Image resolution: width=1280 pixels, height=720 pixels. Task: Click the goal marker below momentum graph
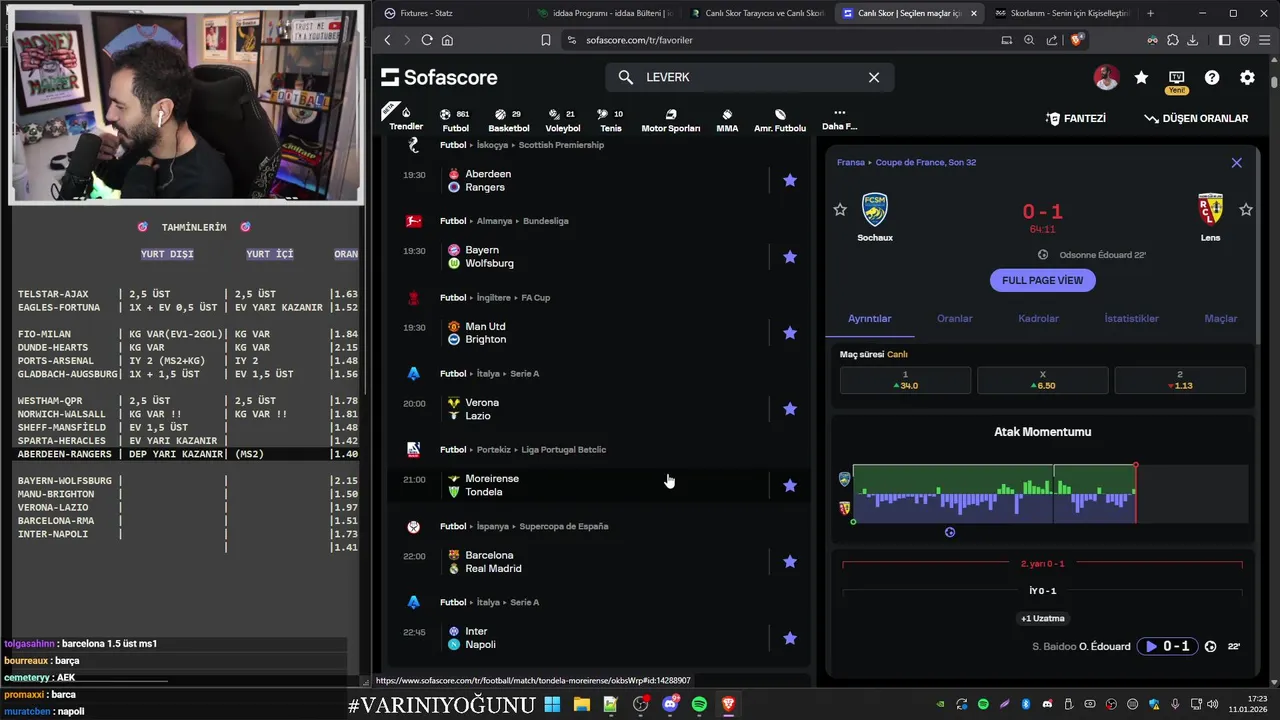click(x=950, y=532)
